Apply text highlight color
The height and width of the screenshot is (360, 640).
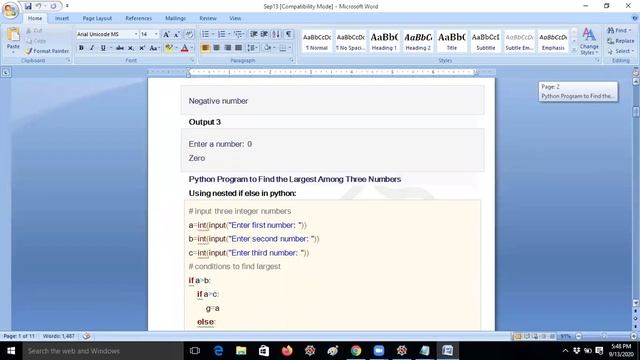coord(168,48)
